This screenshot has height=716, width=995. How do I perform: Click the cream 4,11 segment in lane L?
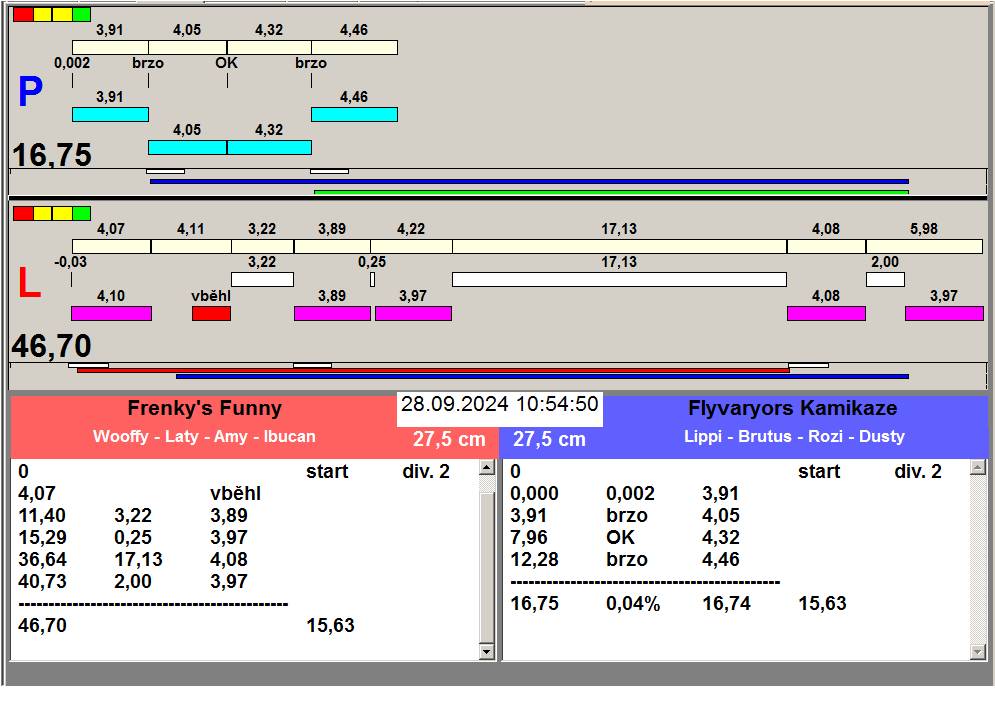(191, 246)
